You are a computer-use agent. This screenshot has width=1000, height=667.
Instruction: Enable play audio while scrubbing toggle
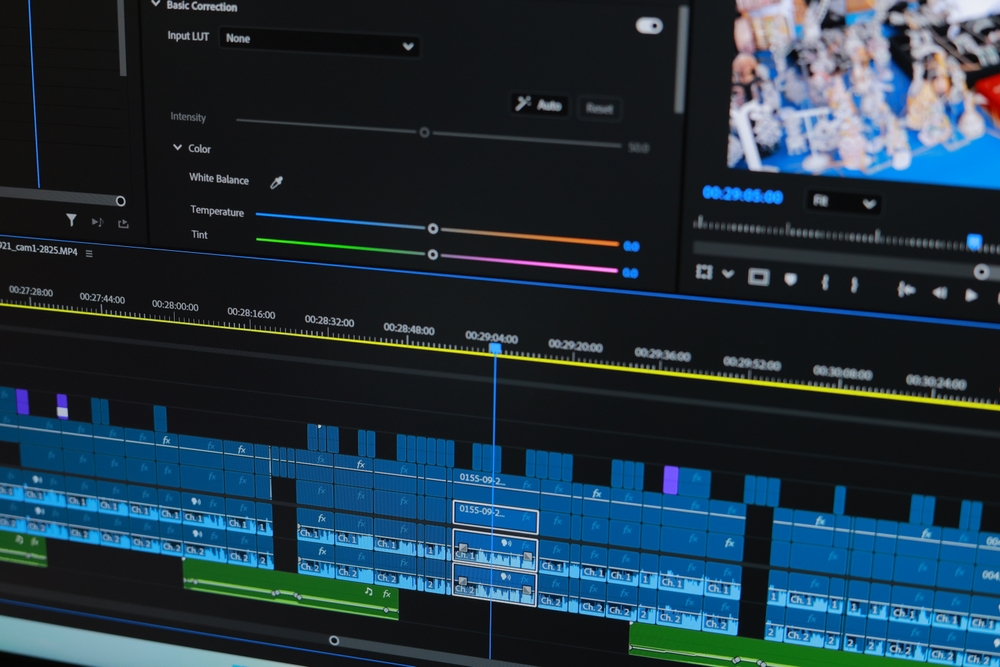[98, 223]
